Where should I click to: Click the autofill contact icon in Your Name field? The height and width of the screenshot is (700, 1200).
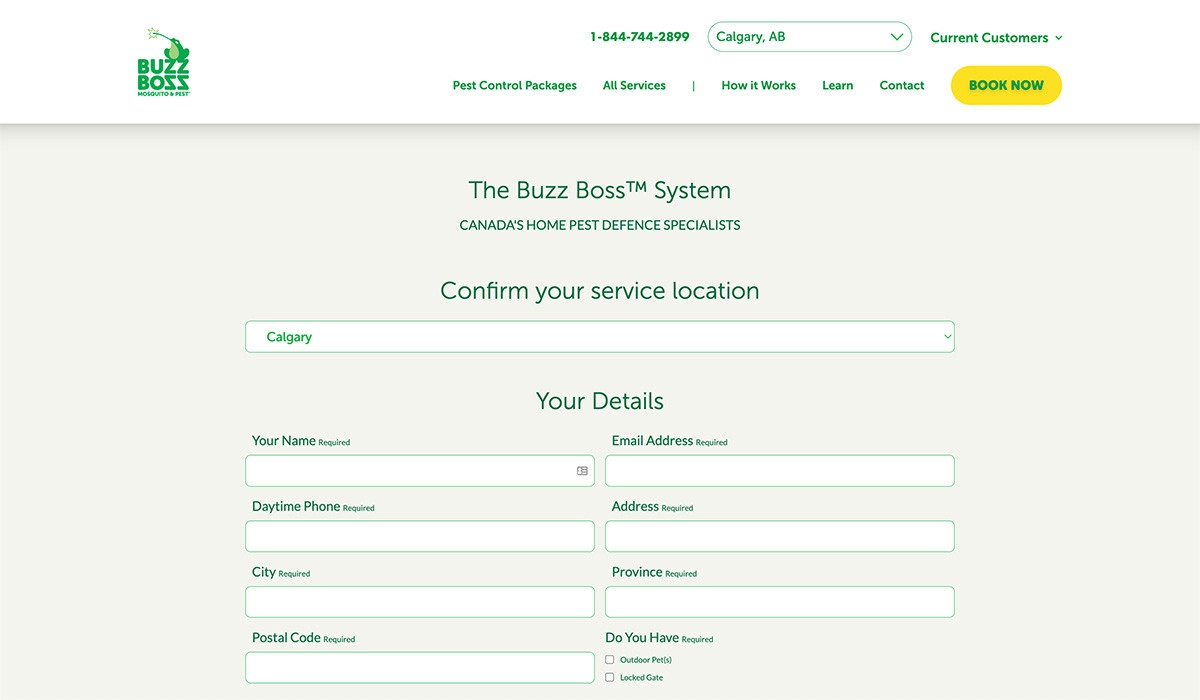582,471
